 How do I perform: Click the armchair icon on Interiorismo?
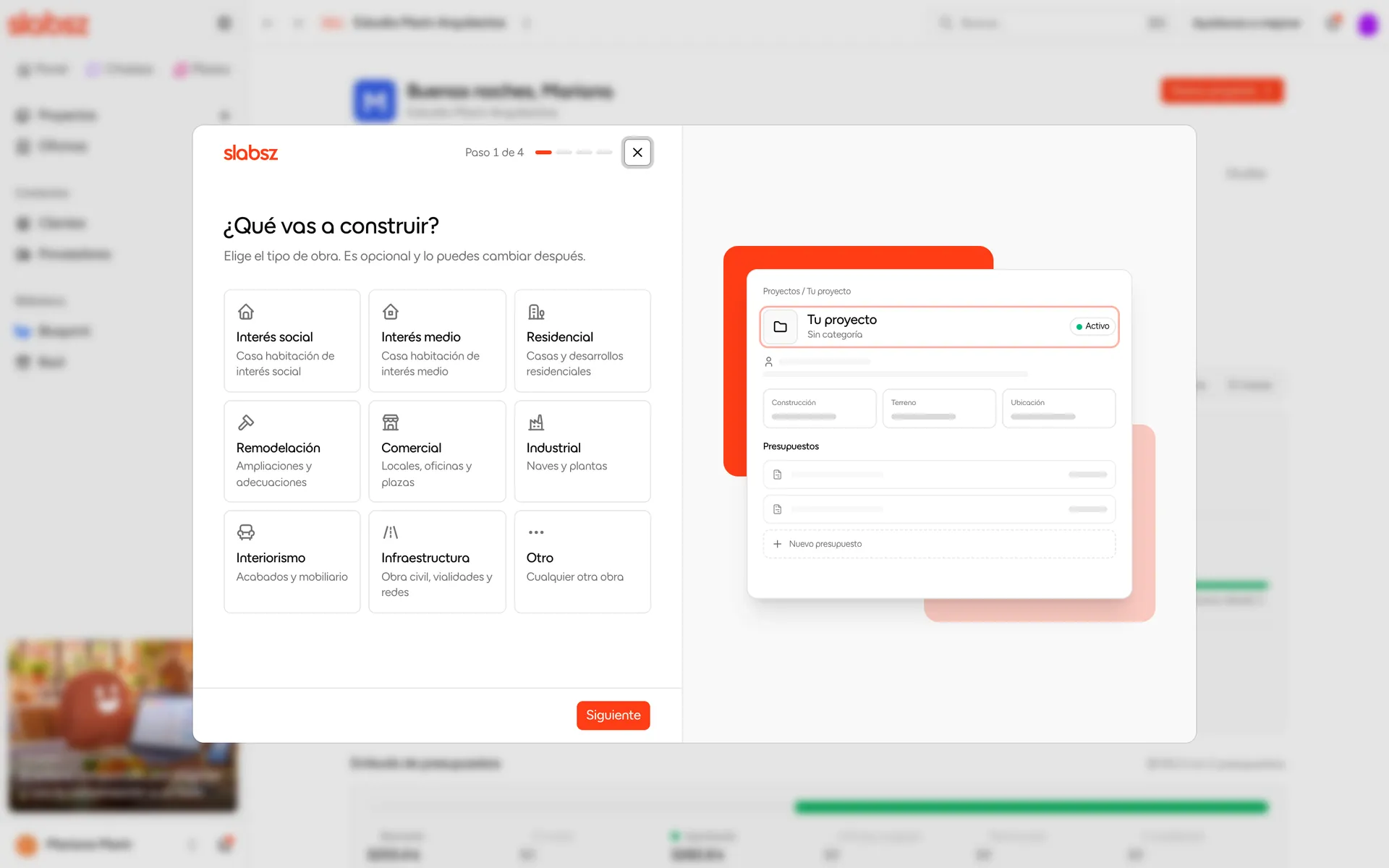point(246,532)
